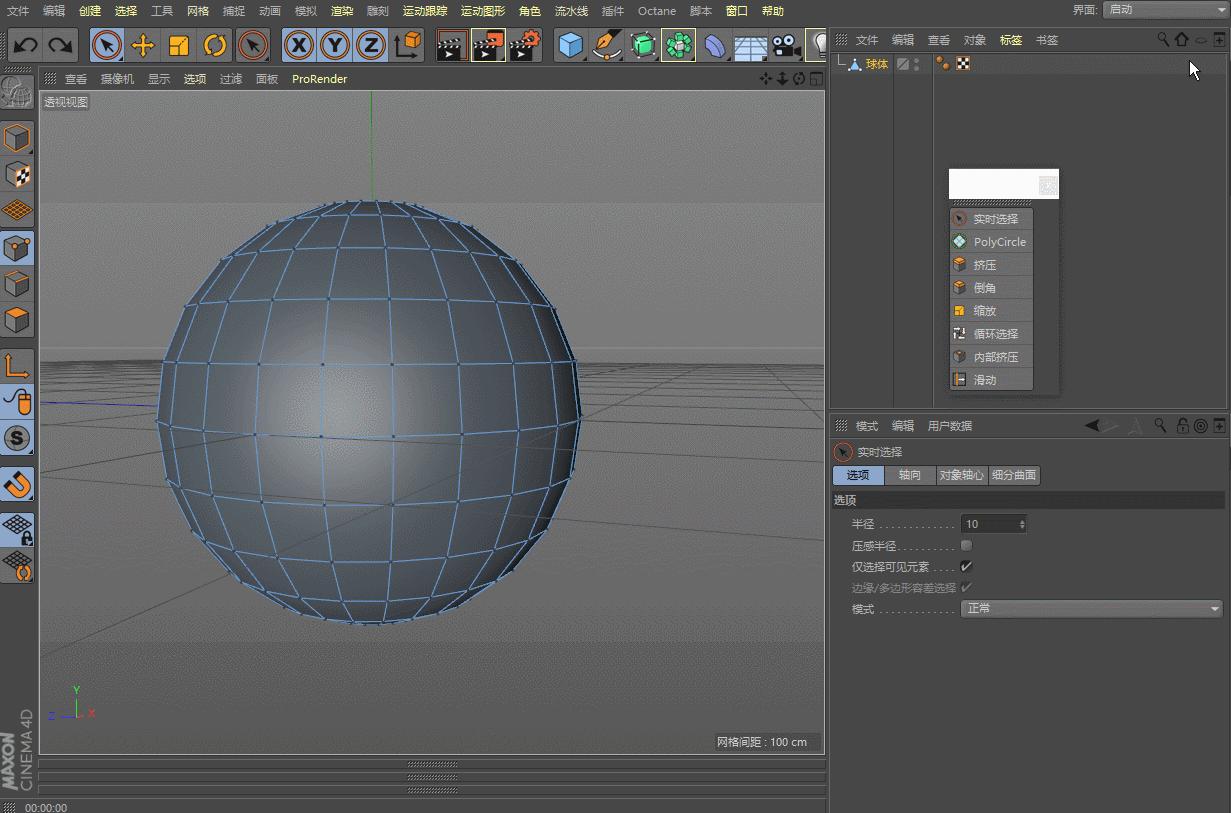This screenshot has height=813, width=1231.
Task: Click the green Subdivision Surface generator icon
Action: (x=643, y=45)
